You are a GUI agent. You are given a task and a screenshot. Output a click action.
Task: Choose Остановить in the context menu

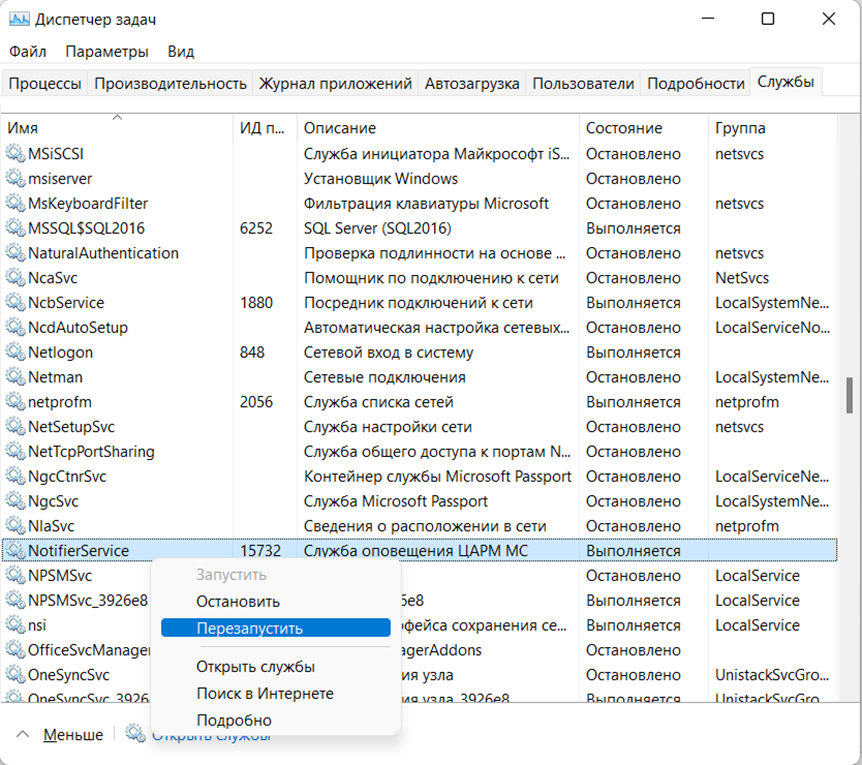coord(238,601)
